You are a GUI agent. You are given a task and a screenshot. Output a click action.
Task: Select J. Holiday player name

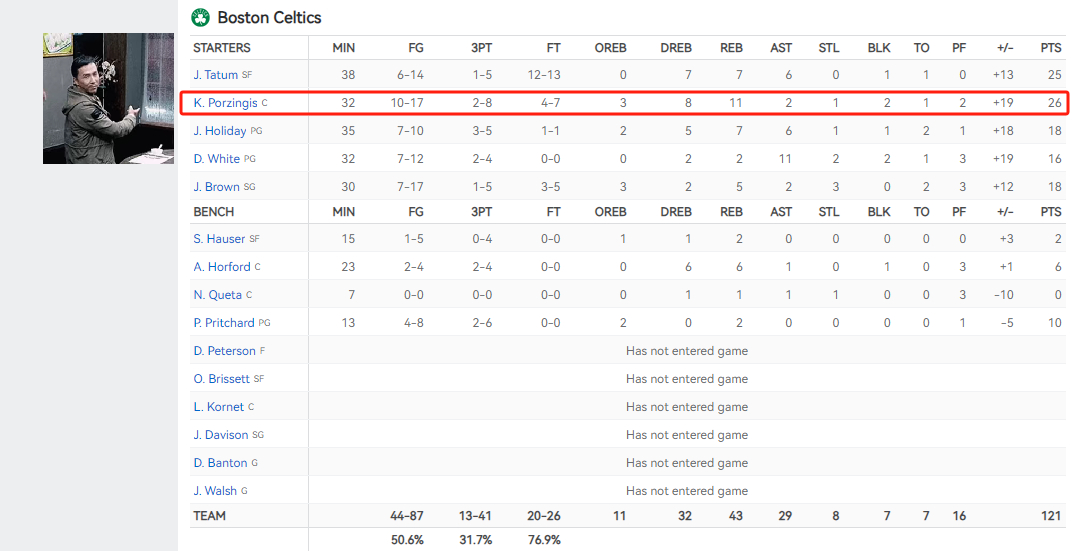pyautogui.click(x=220, y=131)
